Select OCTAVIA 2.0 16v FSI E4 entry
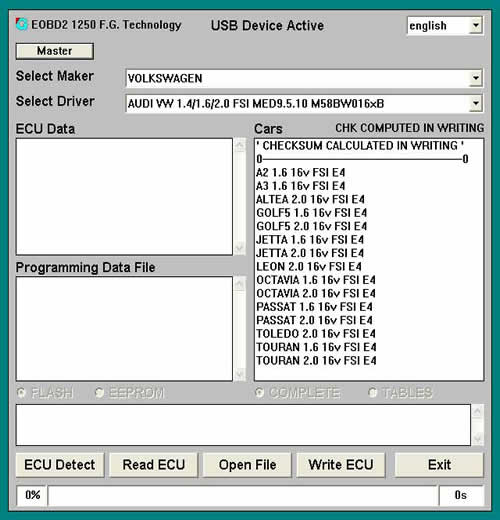Screen dimensions: 500x520 pyautogui.click(x=316, y=293)
